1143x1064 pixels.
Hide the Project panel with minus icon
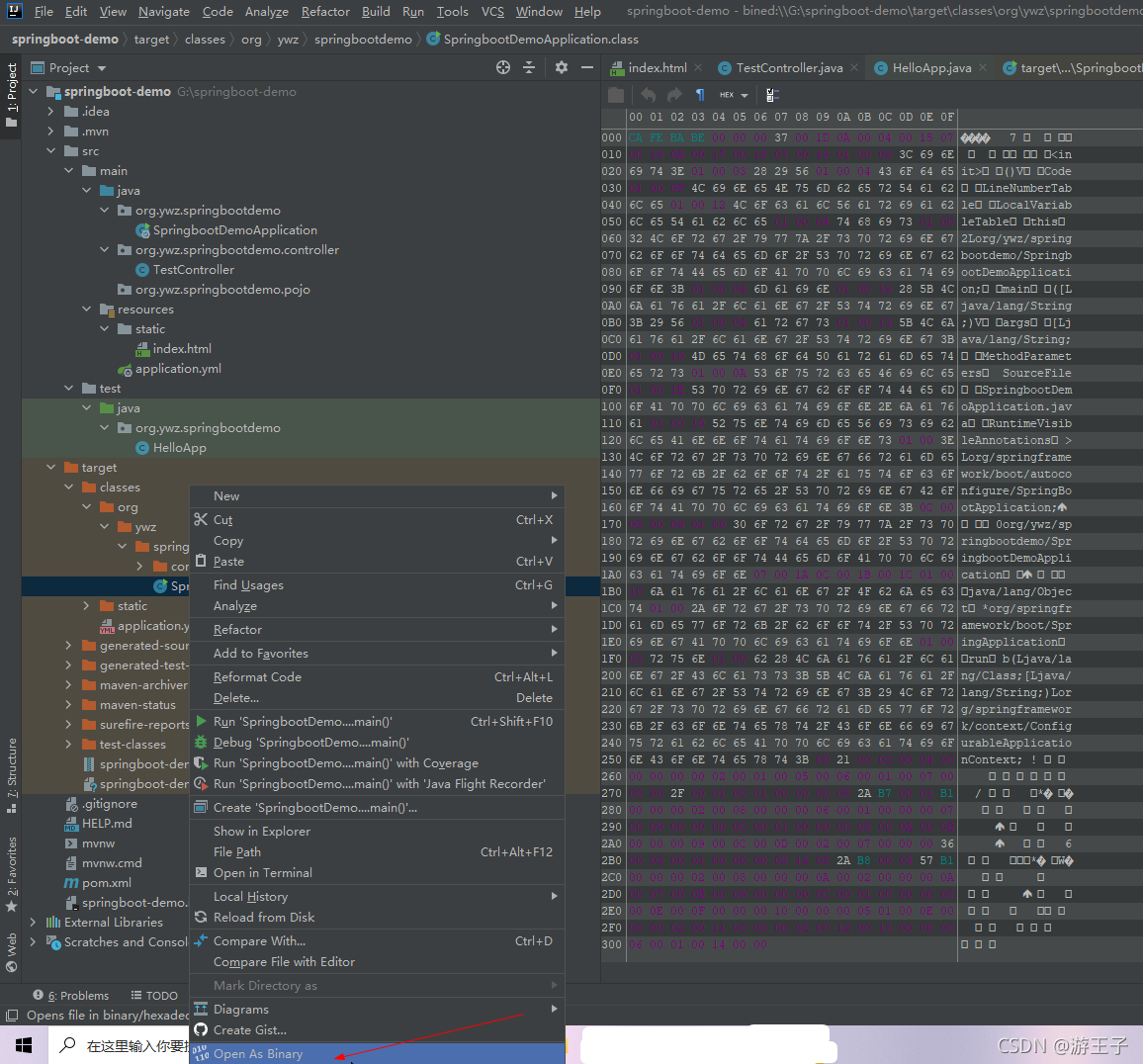click(586, 67)
